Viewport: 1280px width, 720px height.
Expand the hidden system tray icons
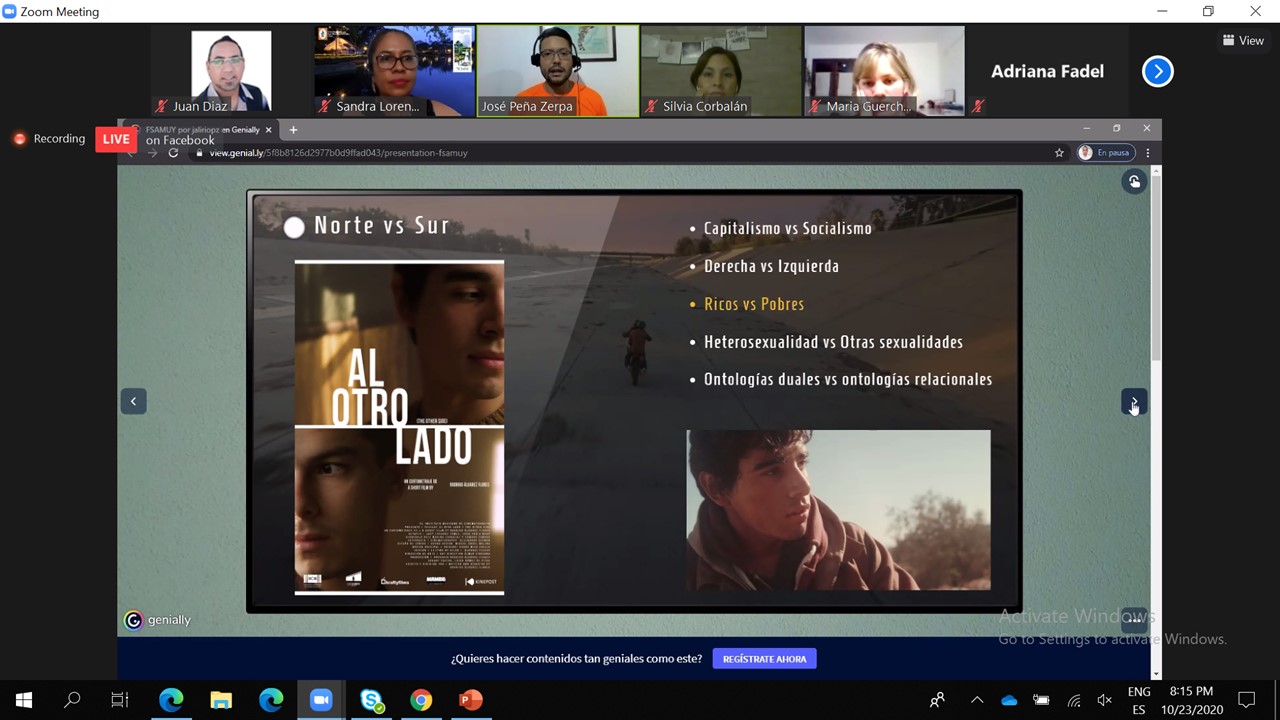point(977,700)
